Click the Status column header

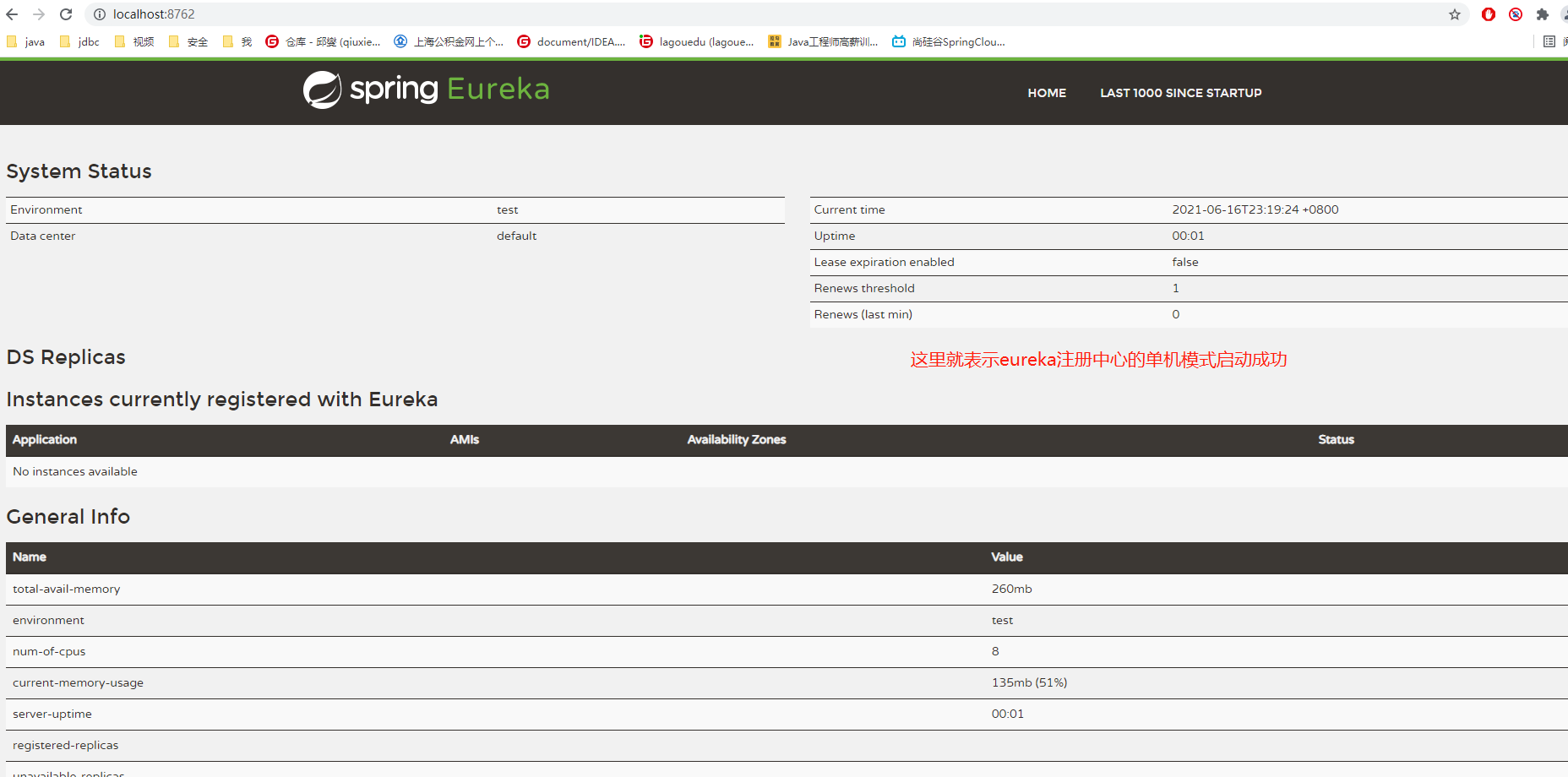coord(1336,439)
